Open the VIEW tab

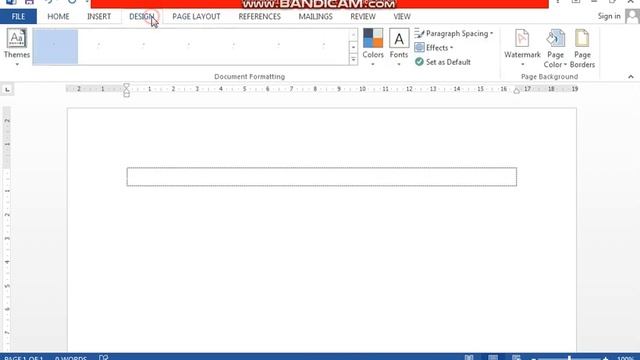[402, 16]
